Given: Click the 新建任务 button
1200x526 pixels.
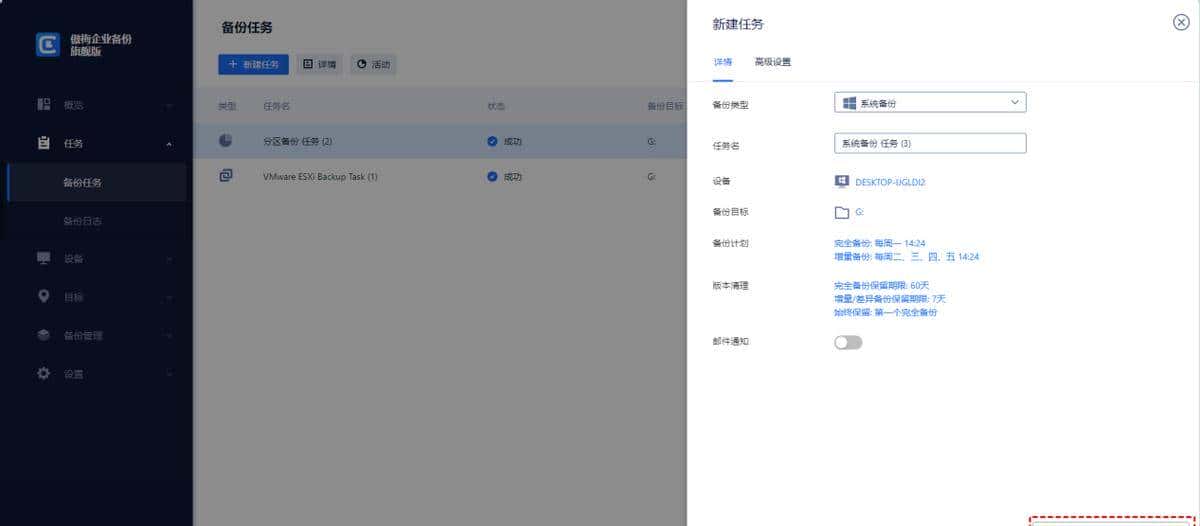Looking at the screenshot, I should [254, 64].
